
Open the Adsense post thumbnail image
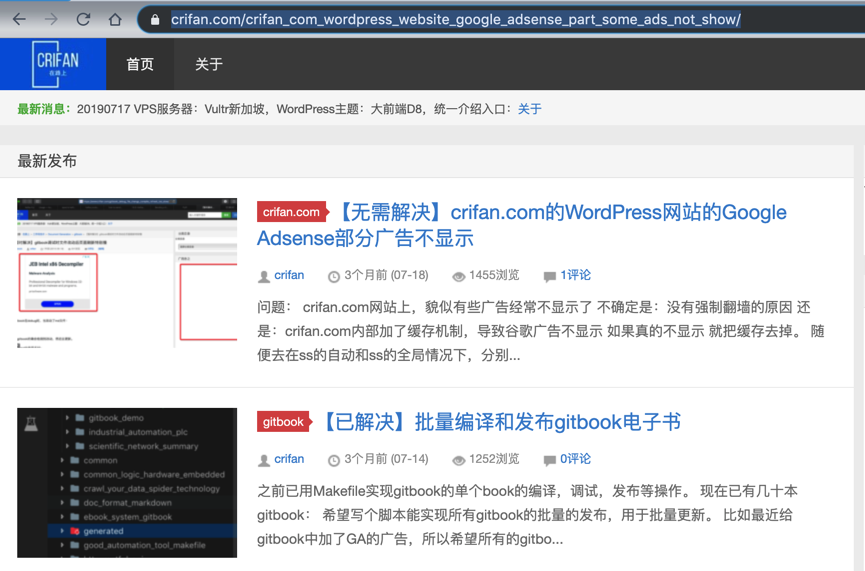point(127,273)
